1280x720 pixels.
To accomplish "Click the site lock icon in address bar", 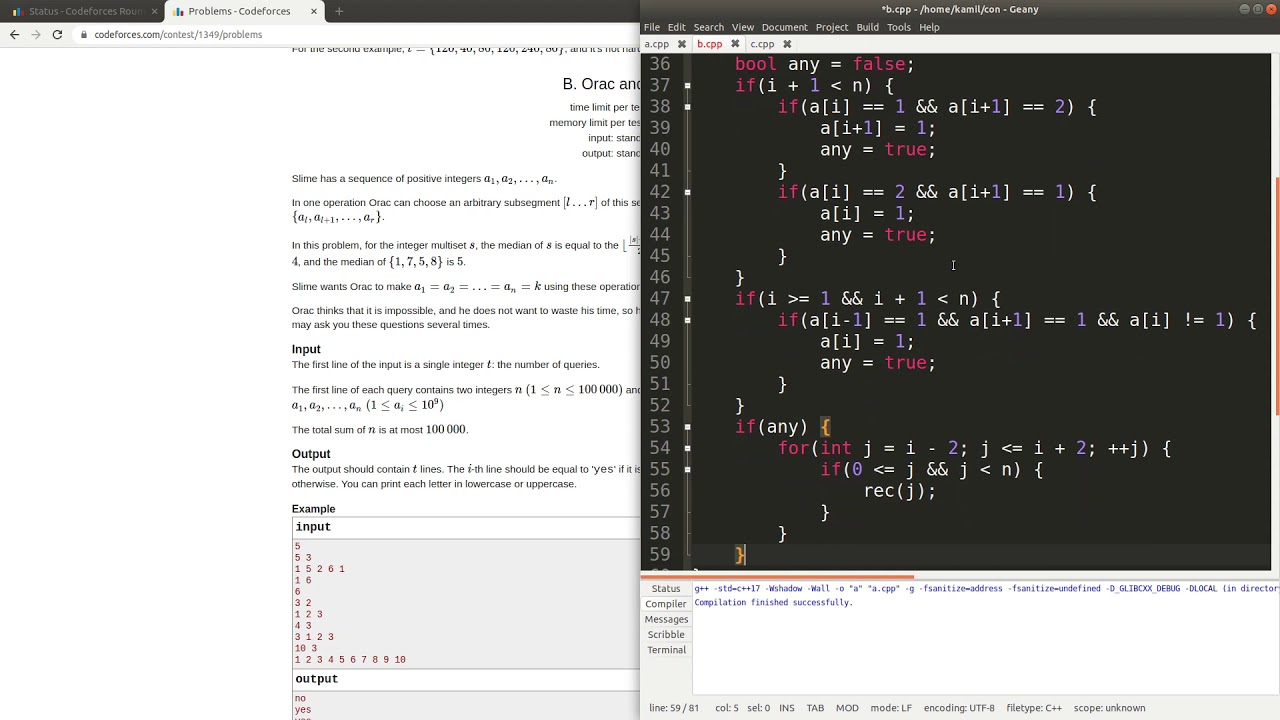I will pos(84,34).
